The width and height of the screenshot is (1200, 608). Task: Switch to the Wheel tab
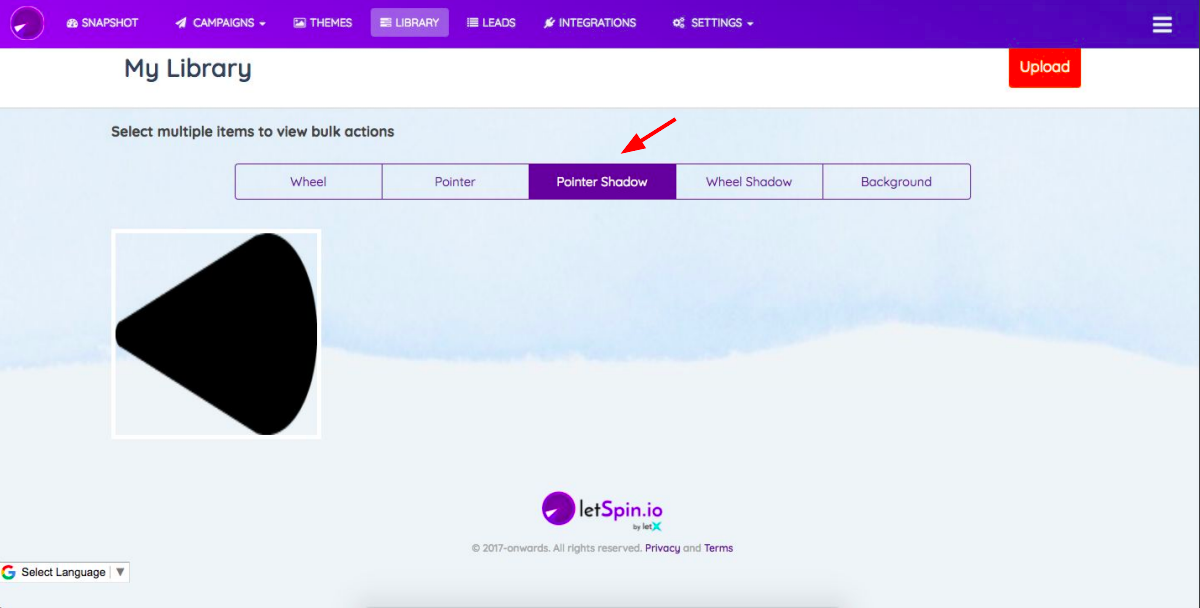click(x=308, y=182)
